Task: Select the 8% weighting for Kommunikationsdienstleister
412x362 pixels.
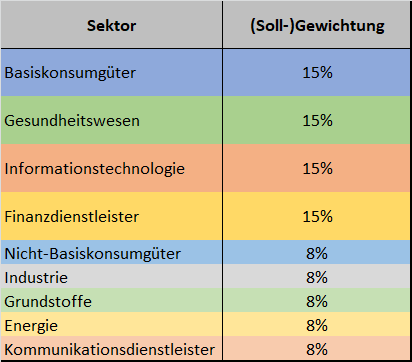Action: (x=317, y=349)
